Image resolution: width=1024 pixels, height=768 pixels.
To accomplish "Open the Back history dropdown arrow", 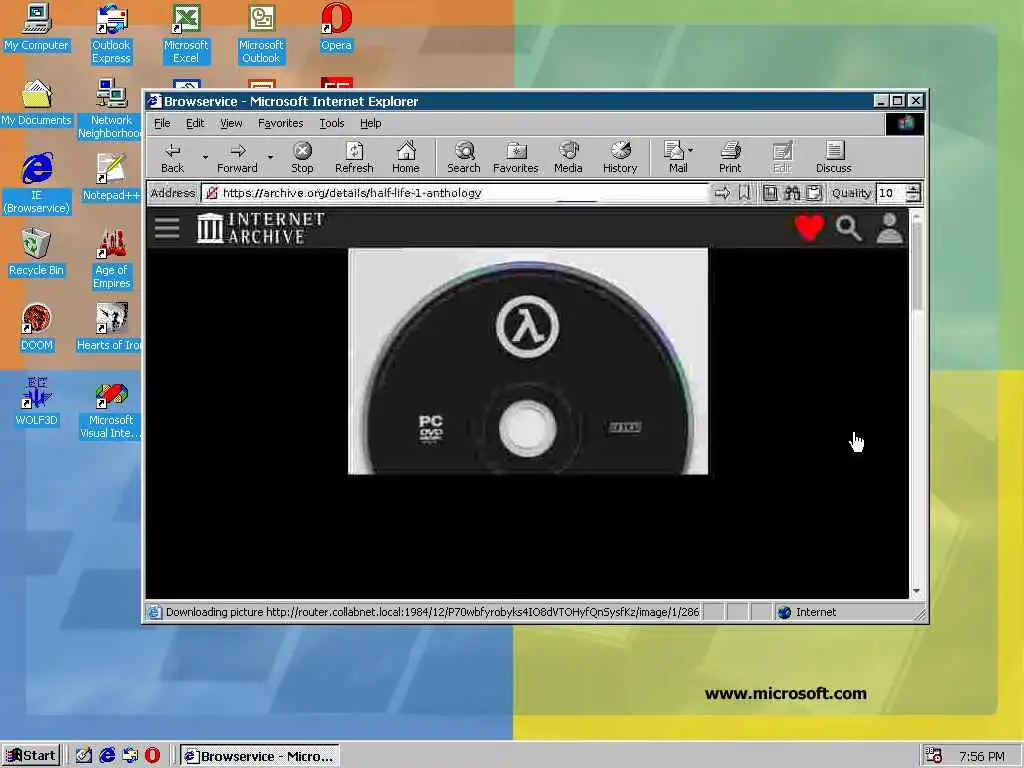I will tap(205, 157).
